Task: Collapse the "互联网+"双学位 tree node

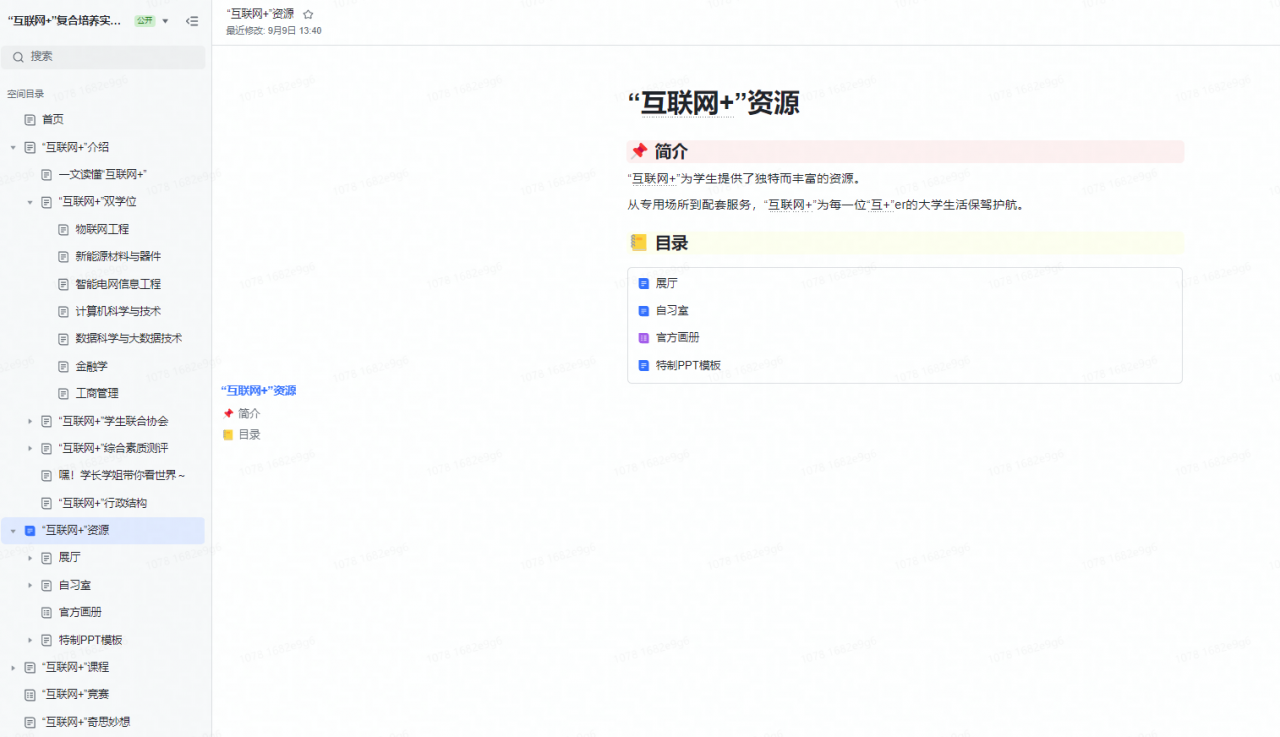Action: point(30,202)
